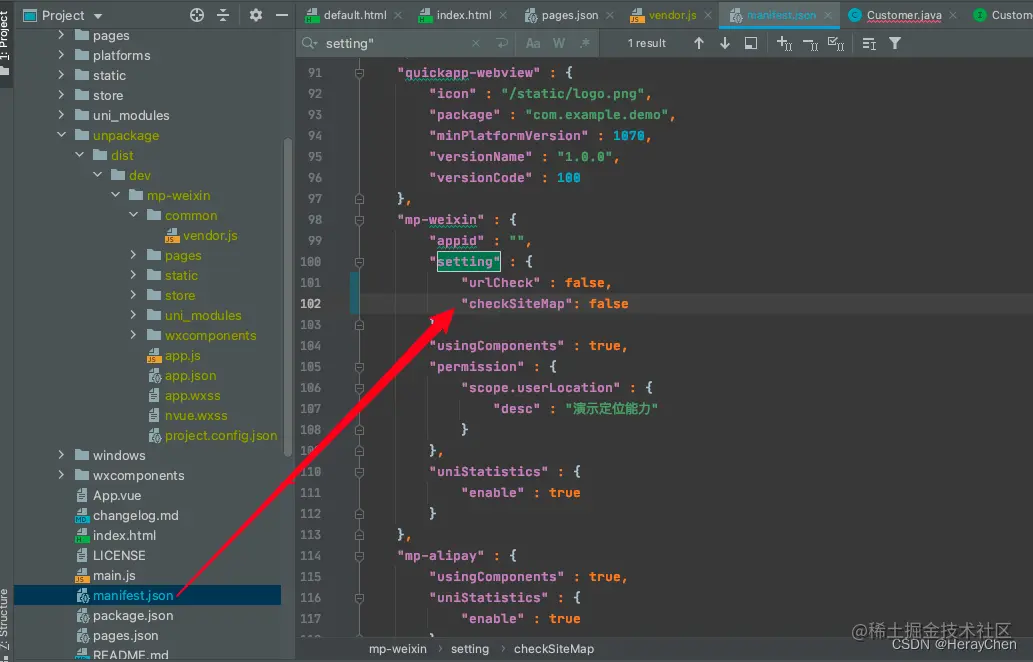Click the multiple-lines results icon
The image size is (1033, 662).
click(869, 43)
